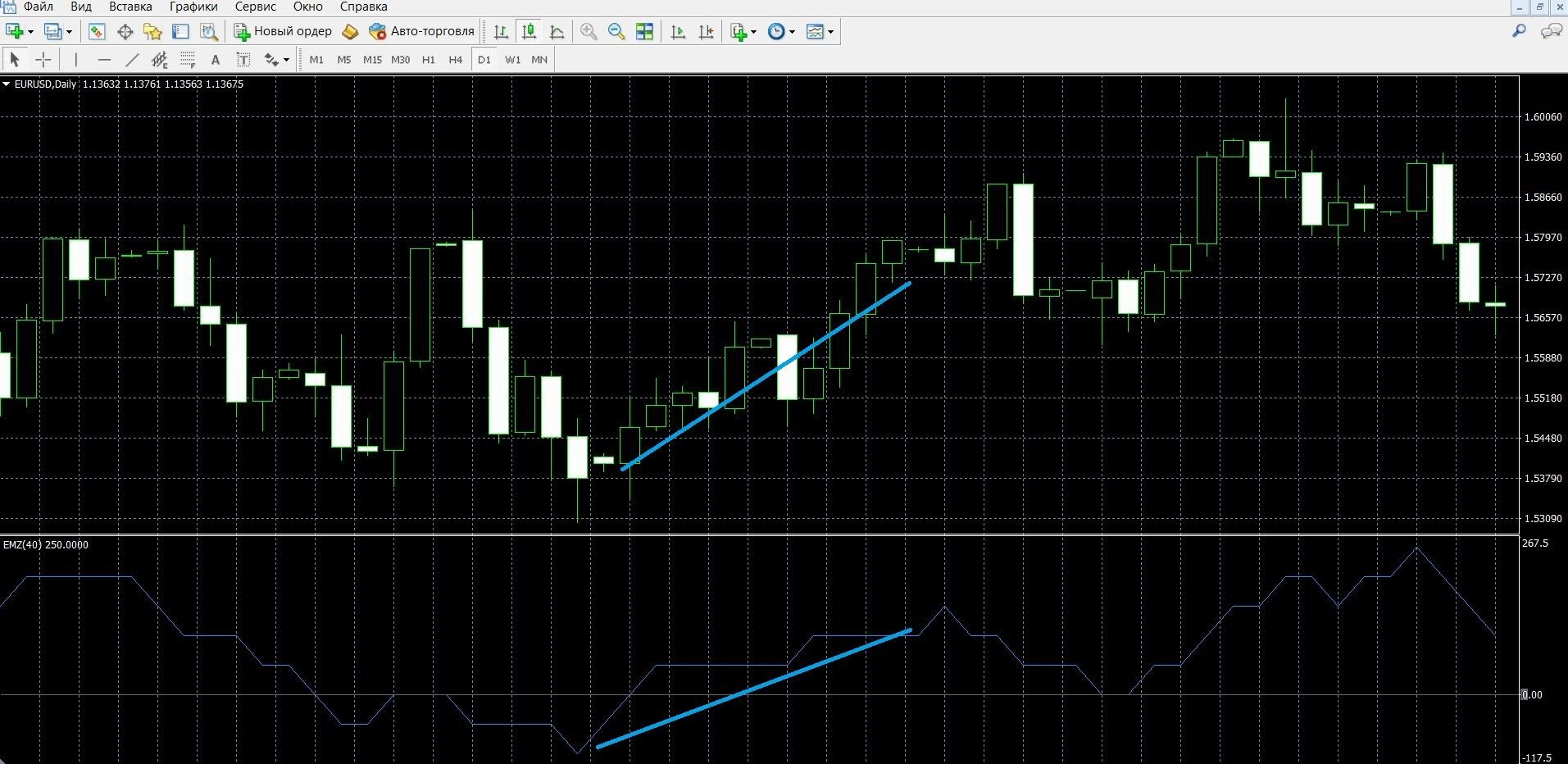
Task: Switch to the cursor arrow mode
Action: [x=15, y=60]
